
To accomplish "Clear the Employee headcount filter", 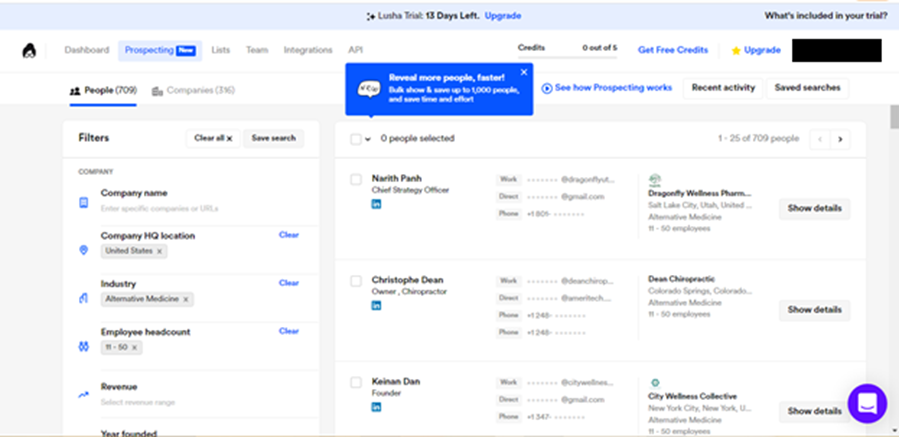I will pos(288,331).
